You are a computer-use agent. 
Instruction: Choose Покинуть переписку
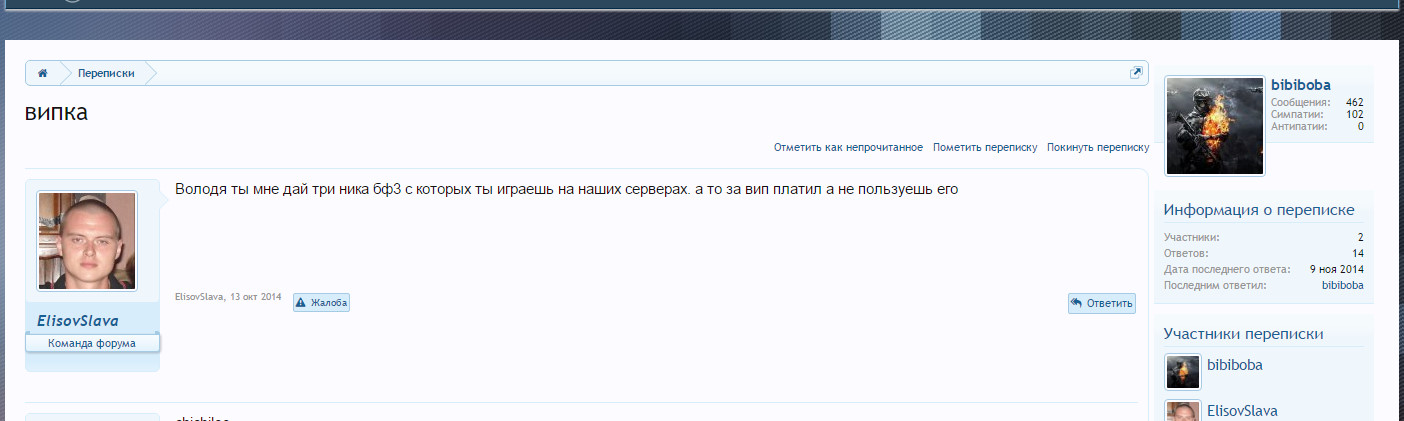point(1098,147)
